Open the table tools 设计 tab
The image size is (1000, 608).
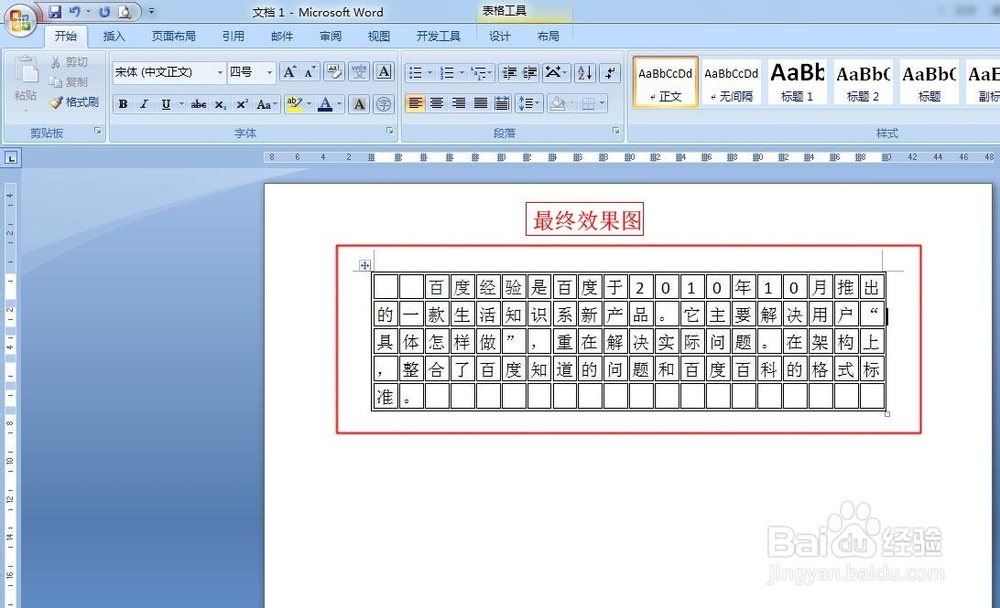500,36
